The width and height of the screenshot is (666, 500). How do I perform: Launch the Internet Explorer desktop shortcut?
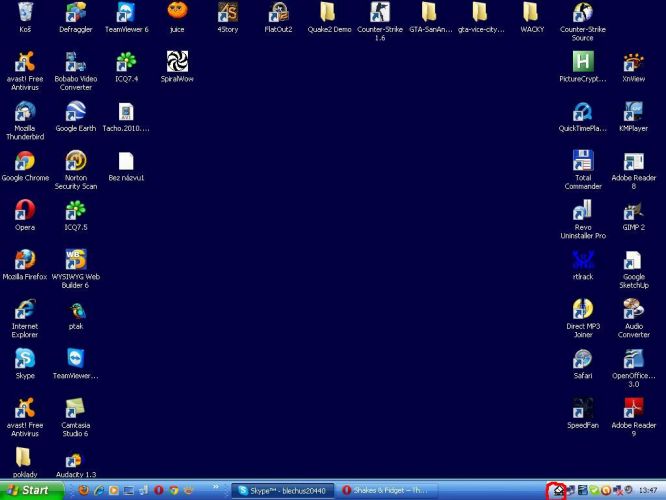pos(25,319)
